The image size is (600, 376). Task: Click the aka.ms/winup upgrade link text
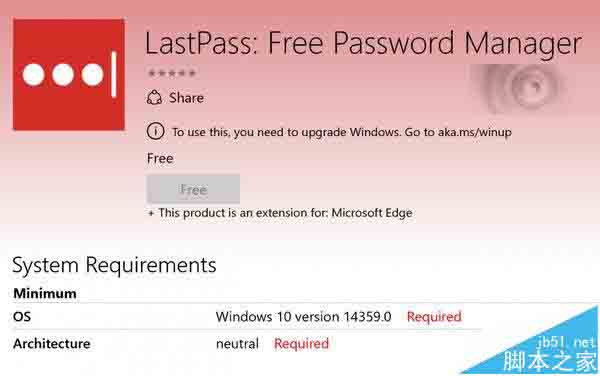pyautogui.click(x=474, y=132)
